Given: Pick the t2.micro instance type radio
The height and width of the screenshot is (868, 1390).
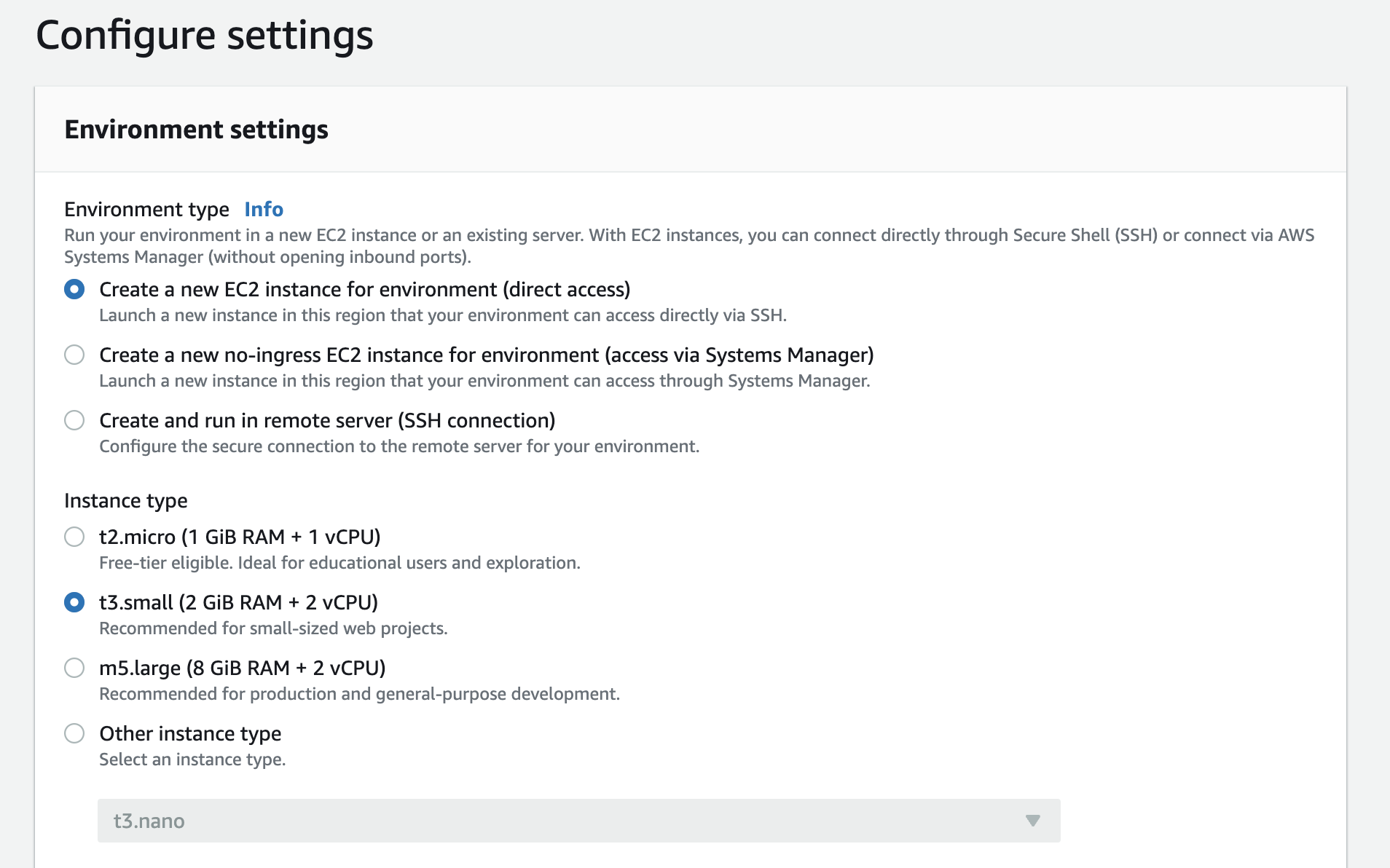Looking at the screenshot, I should [x=74, y=537].
